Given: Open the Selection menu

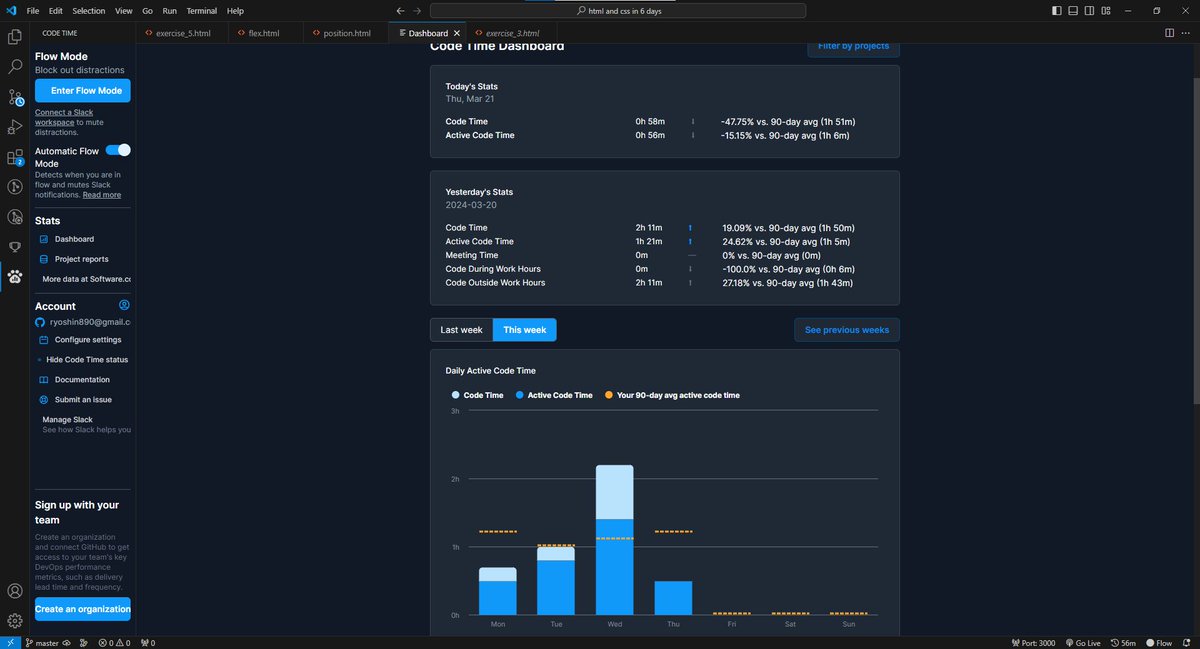Looking at the screenshot, I should (x=89, y=11).
